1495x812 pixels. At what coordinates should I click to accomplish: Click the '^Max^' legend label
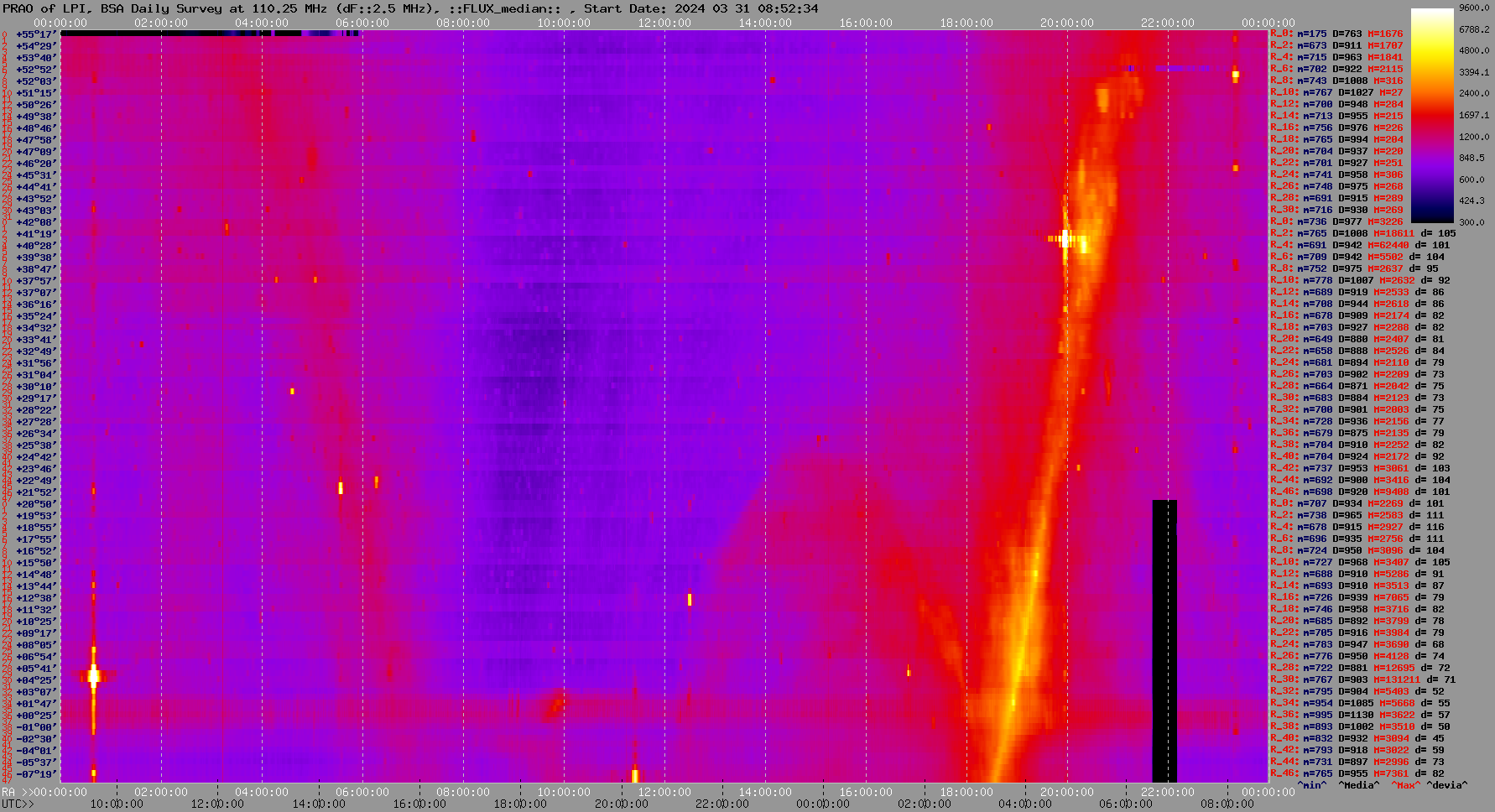[1406, 786]
